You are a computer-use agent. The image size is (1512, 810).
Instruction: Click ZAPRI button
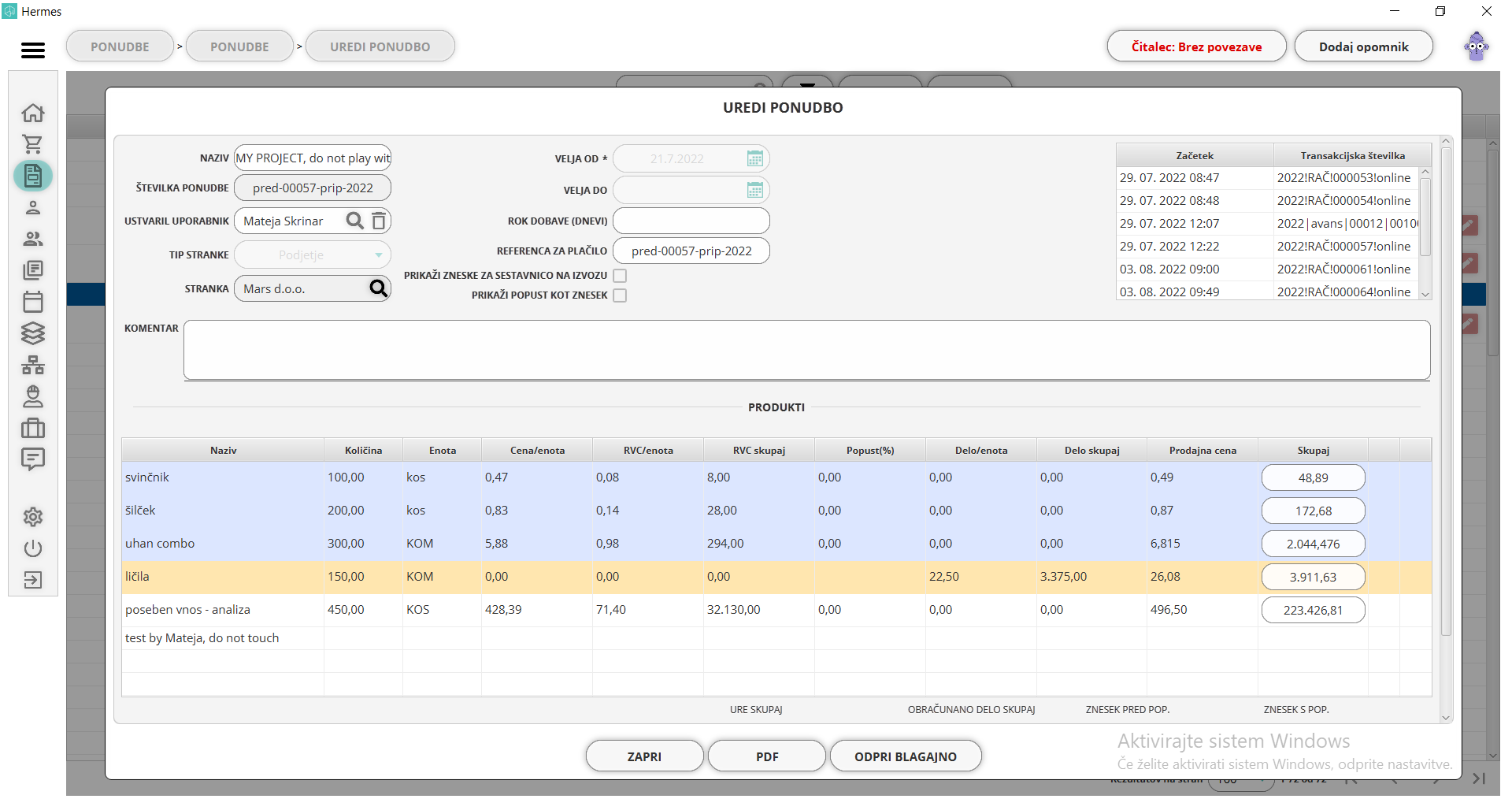click(644, 756)
